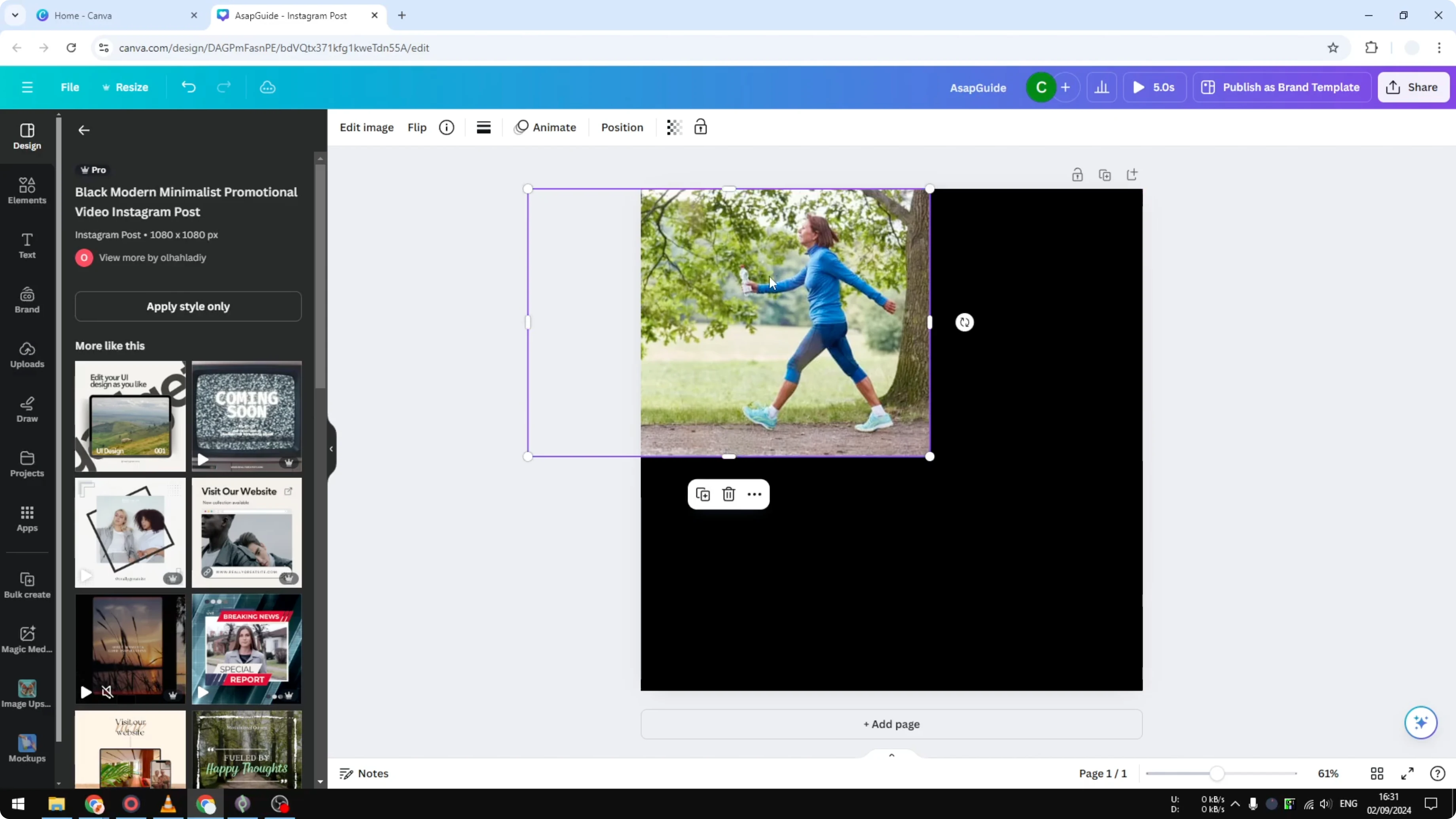Open the Flip options
1456x819 pixels.
(417, 128)
